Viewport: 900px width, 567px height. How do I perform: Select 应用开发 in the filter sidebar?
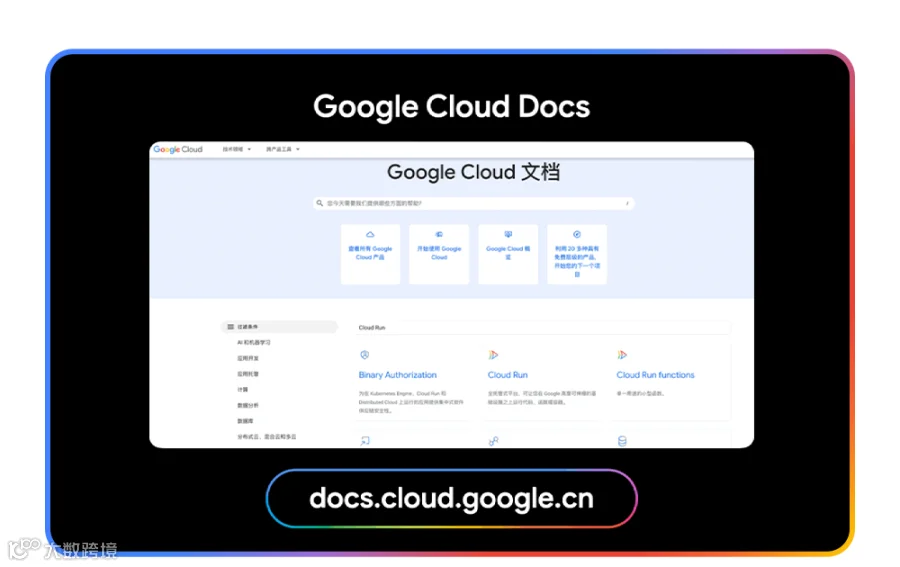pos(248,358)
